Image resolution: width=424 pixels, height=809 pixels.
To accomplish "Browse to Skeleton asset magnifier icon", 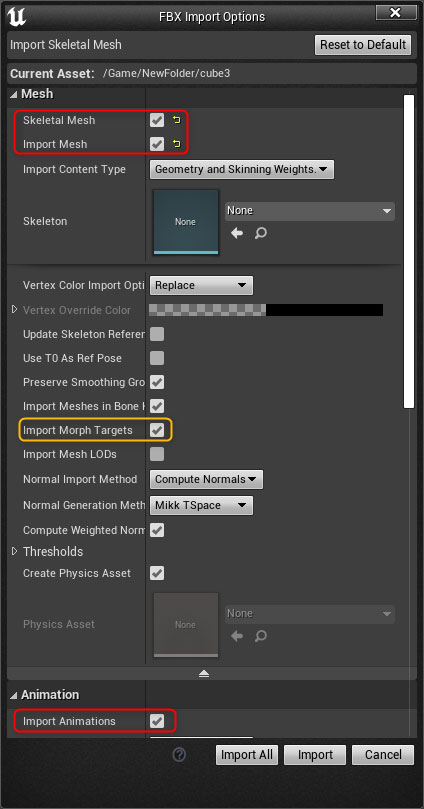I will point(261,233).
